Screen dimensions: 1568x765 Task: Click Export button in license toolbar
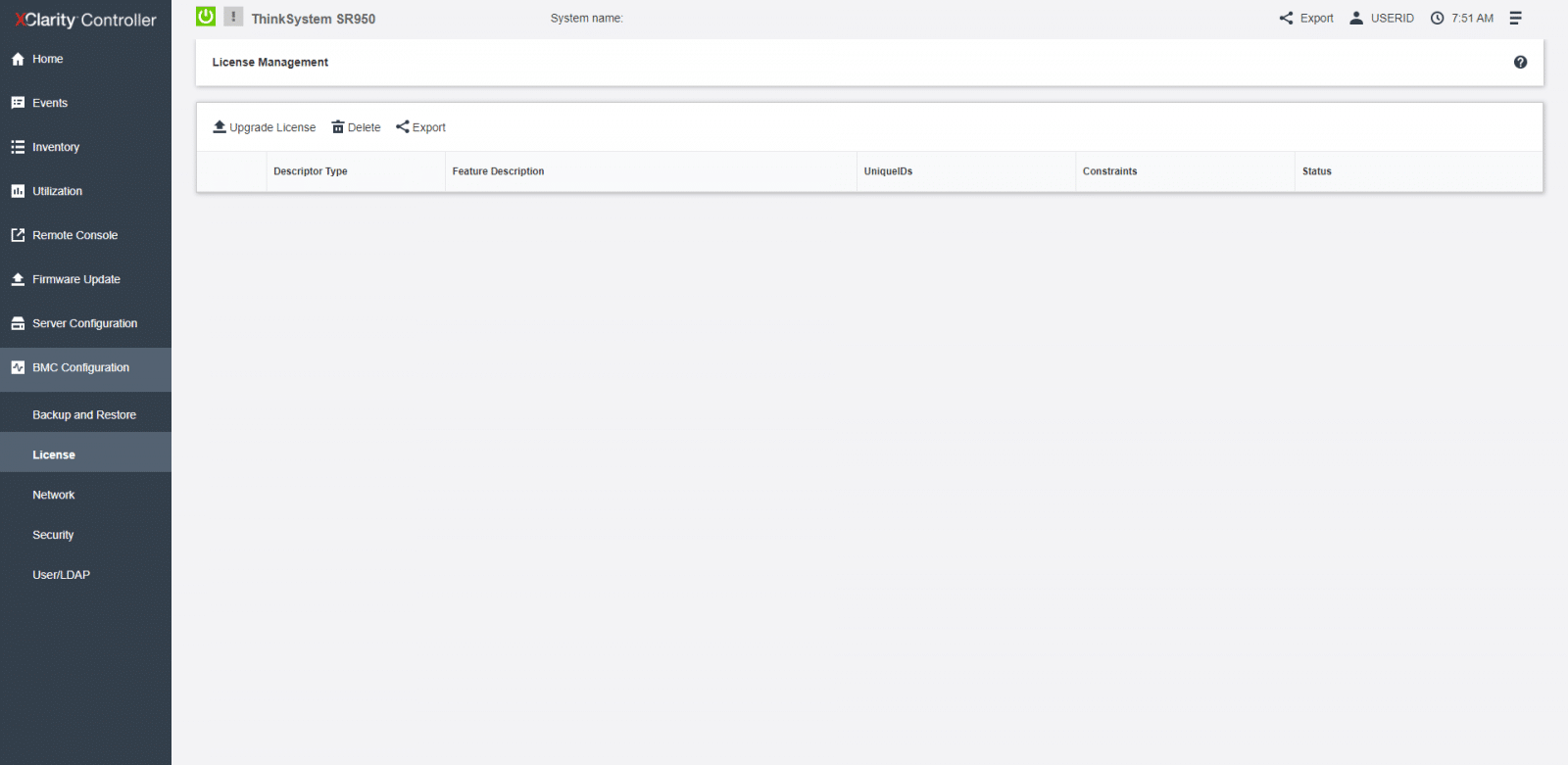point(420,127)
